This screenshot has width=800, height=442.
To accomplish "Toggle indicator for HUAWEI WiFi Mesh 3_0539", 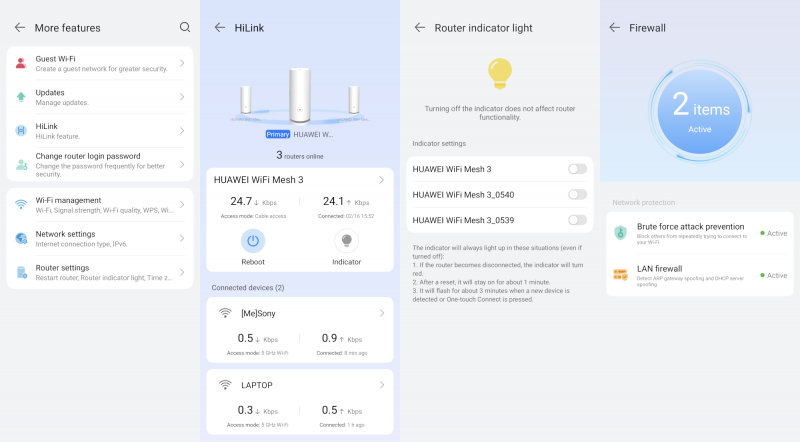I will pos(578,220).
